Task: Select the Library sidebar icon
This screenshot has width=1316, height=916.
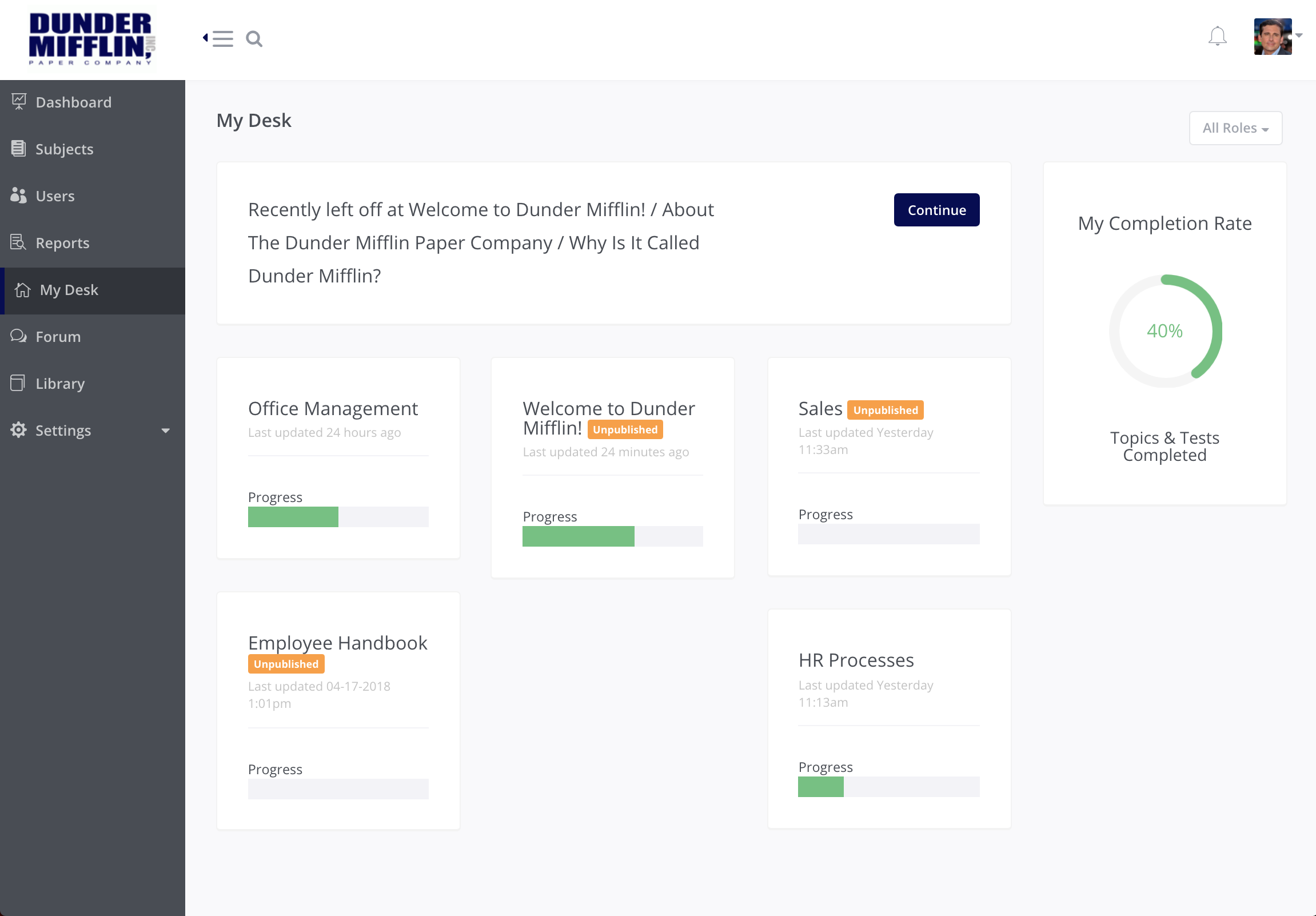Action: 19,383
